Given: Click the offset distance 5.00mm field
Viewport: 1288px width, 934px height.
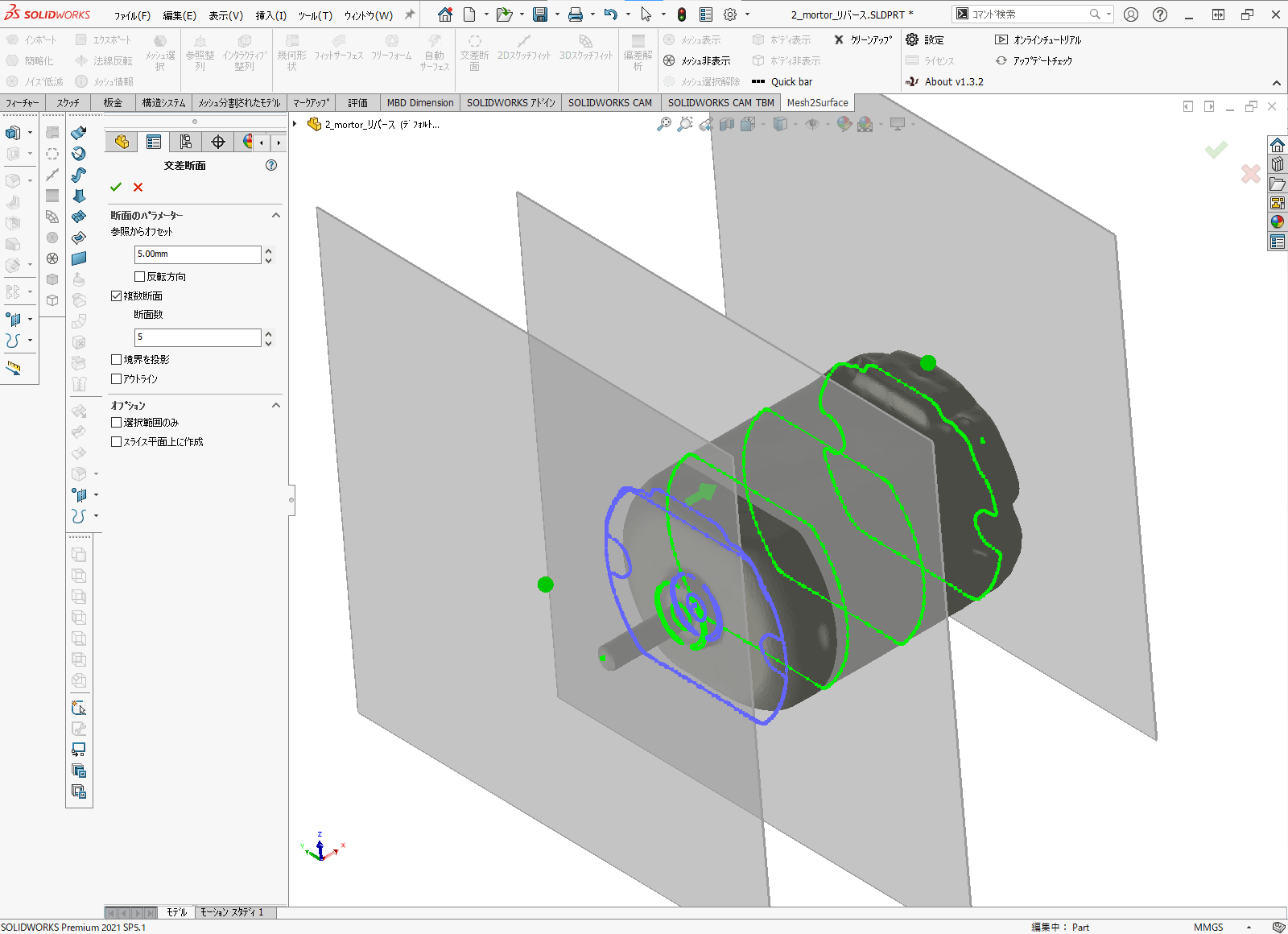Looking at the screenshot, I should (197, 254).
